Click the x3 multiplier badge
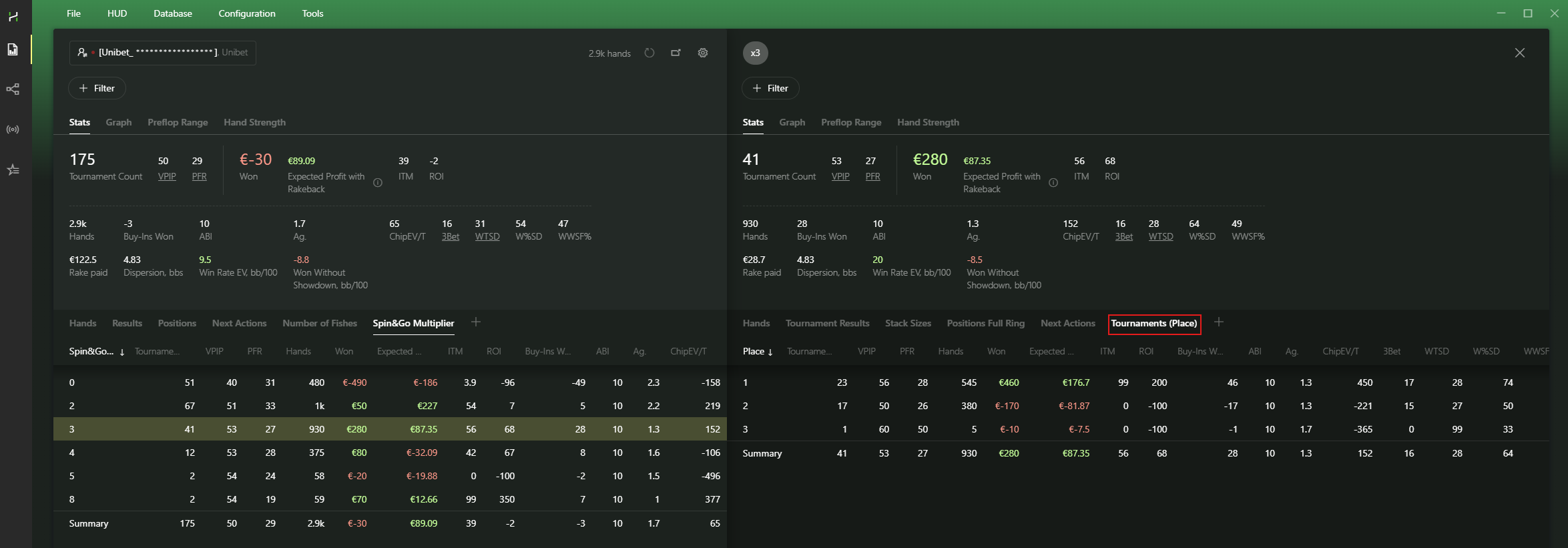Viewport: 1568px width, 548px height. pyautogui.click(x=755, y=53)
